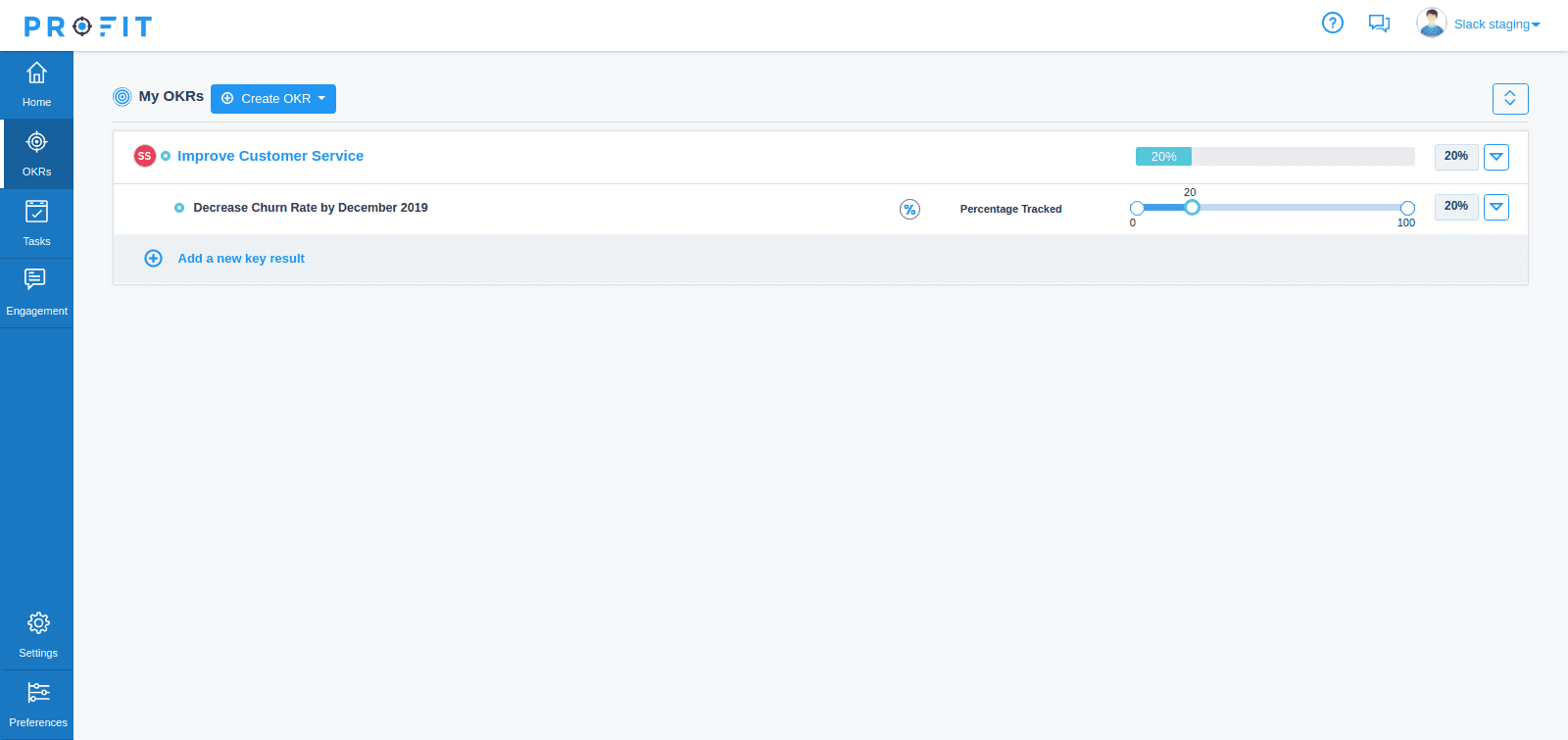This screenshot has width=1568, height=740.
Task: Open the Slack staging account dropdown
Action: [x=1496, y=25]
